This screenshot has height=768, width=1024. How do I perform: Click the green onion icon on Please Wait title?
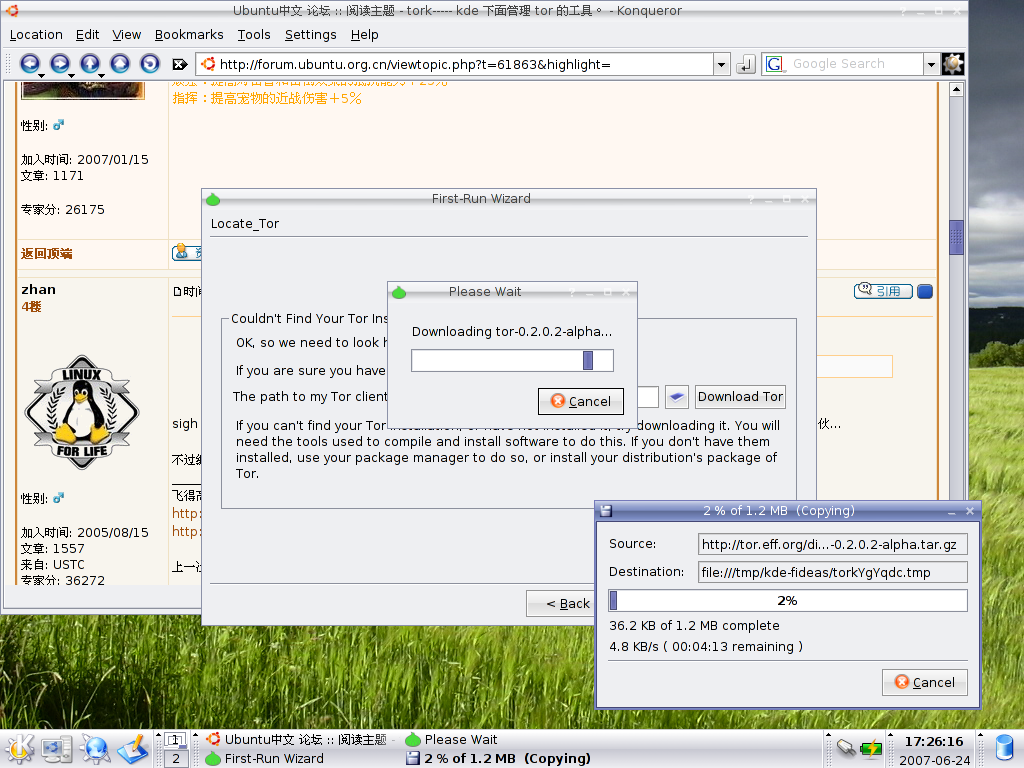coord(399,292)
